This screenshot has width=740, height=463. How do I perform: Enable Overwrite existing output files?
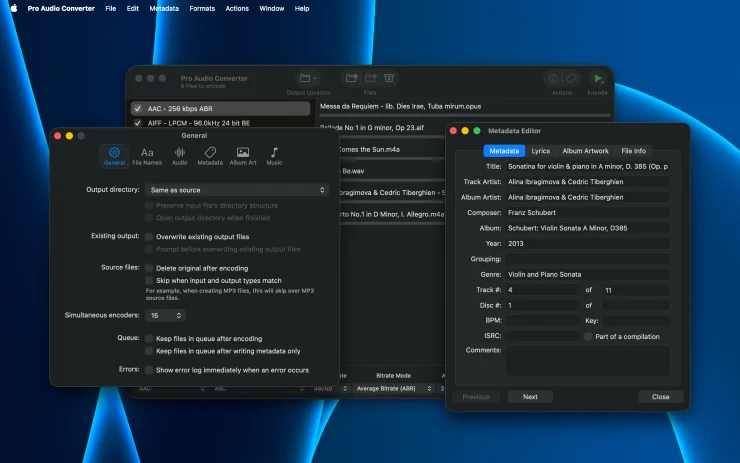[149, 237]
